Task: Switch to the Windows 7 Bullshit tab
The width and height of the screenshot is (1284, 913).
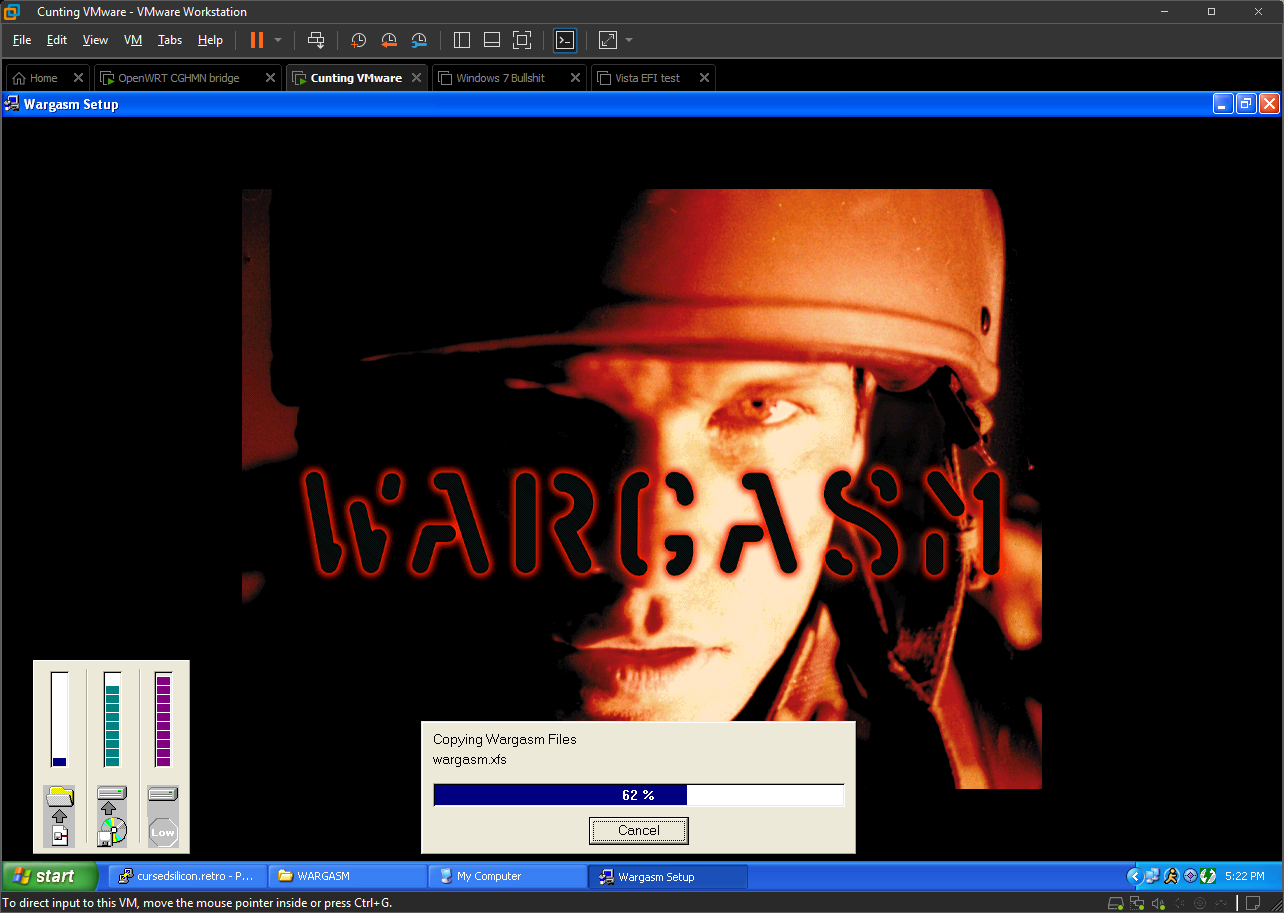Action: [x=509, y=78]
